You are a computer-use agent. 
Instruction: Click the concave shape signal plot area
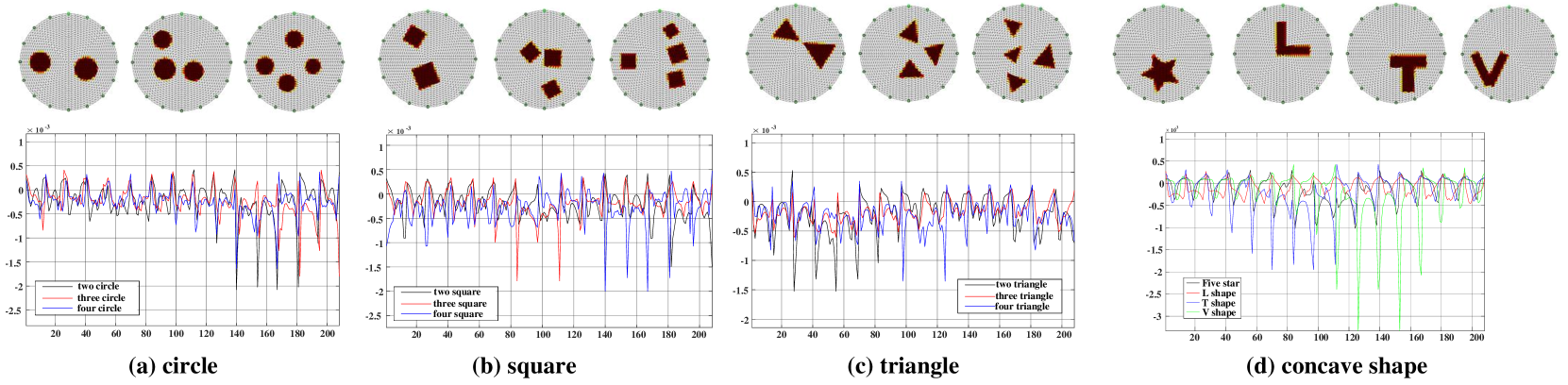click(1324, 233)
